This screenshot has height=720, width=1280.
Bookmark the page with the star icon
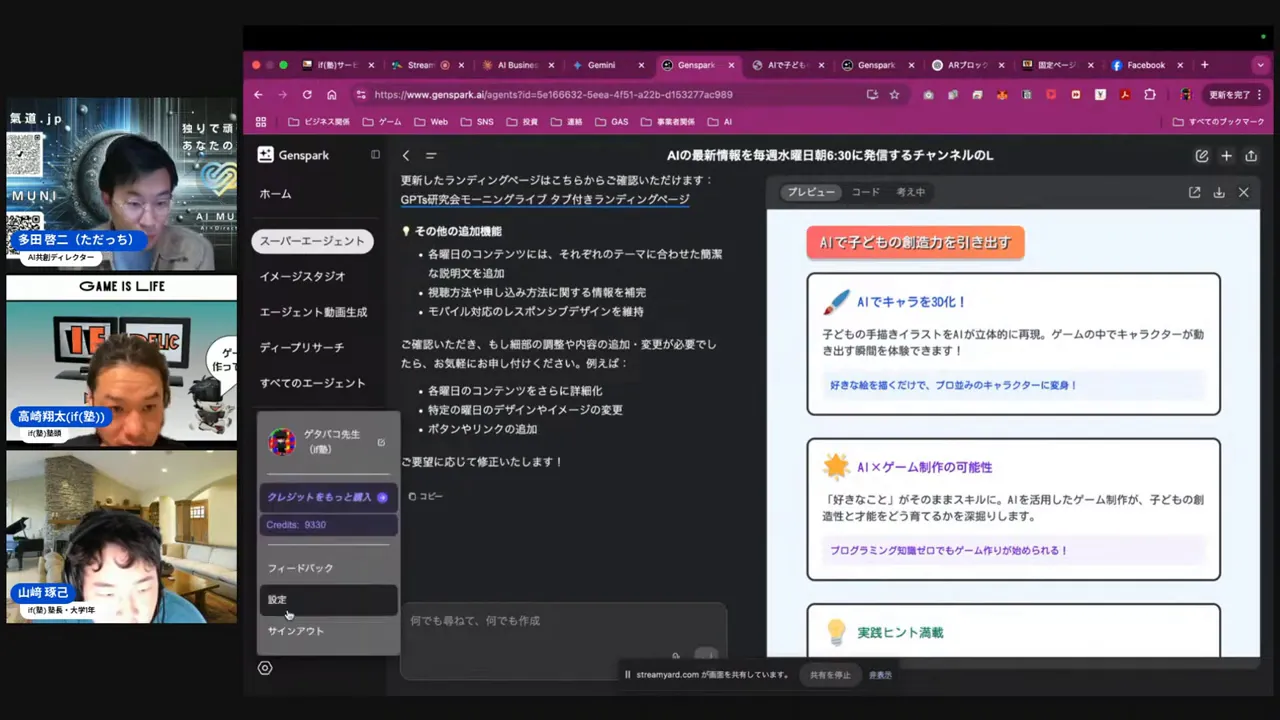[894, 94]
